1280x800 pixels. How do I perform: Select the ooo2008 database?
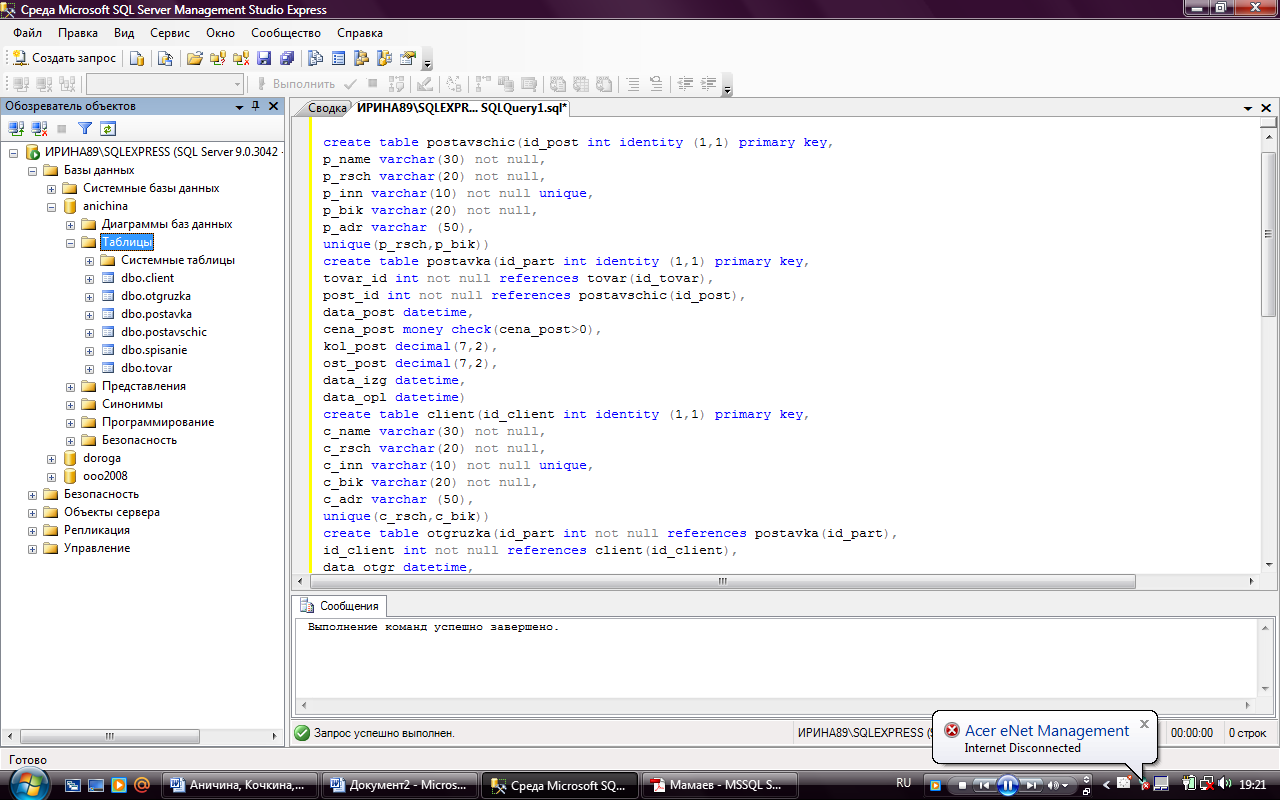[105, 476]
